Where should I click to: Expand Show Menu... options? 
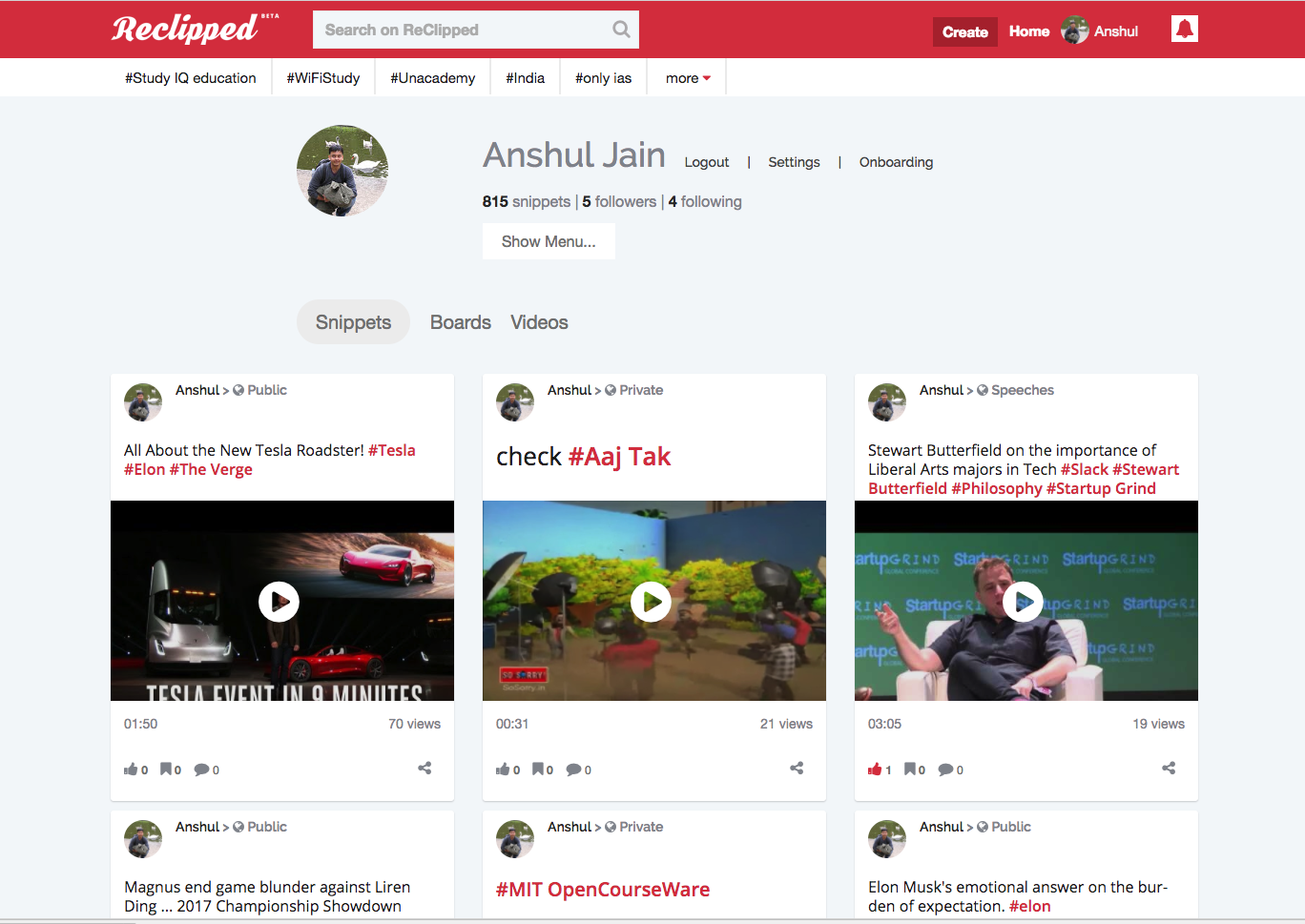549,241
